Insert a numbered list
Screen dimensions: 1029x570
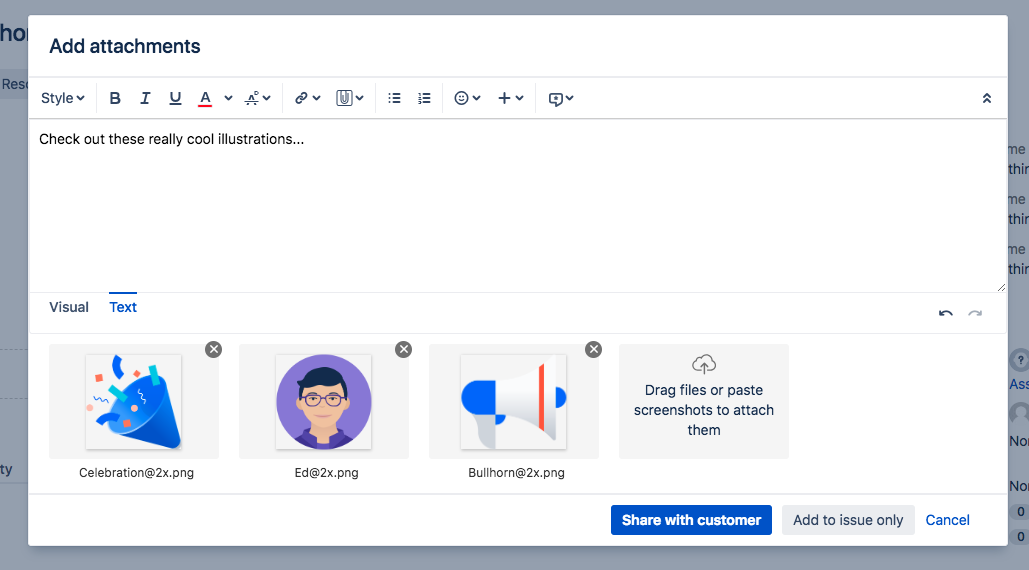tap(424, 98)
